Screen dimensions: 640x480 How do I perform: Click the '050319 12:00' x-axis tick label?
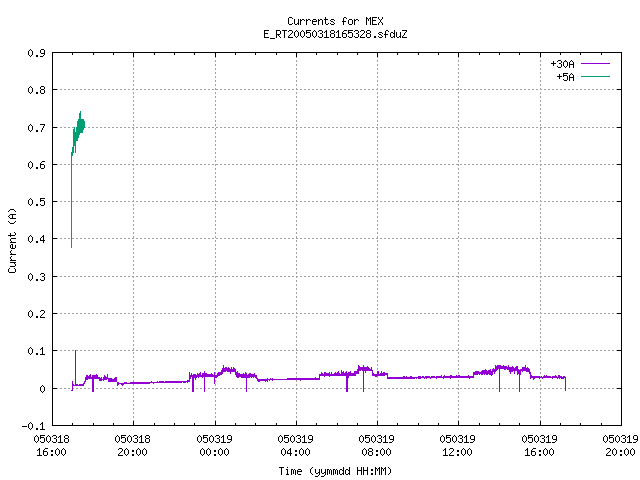pyautogui.click(x=458, y=446)
